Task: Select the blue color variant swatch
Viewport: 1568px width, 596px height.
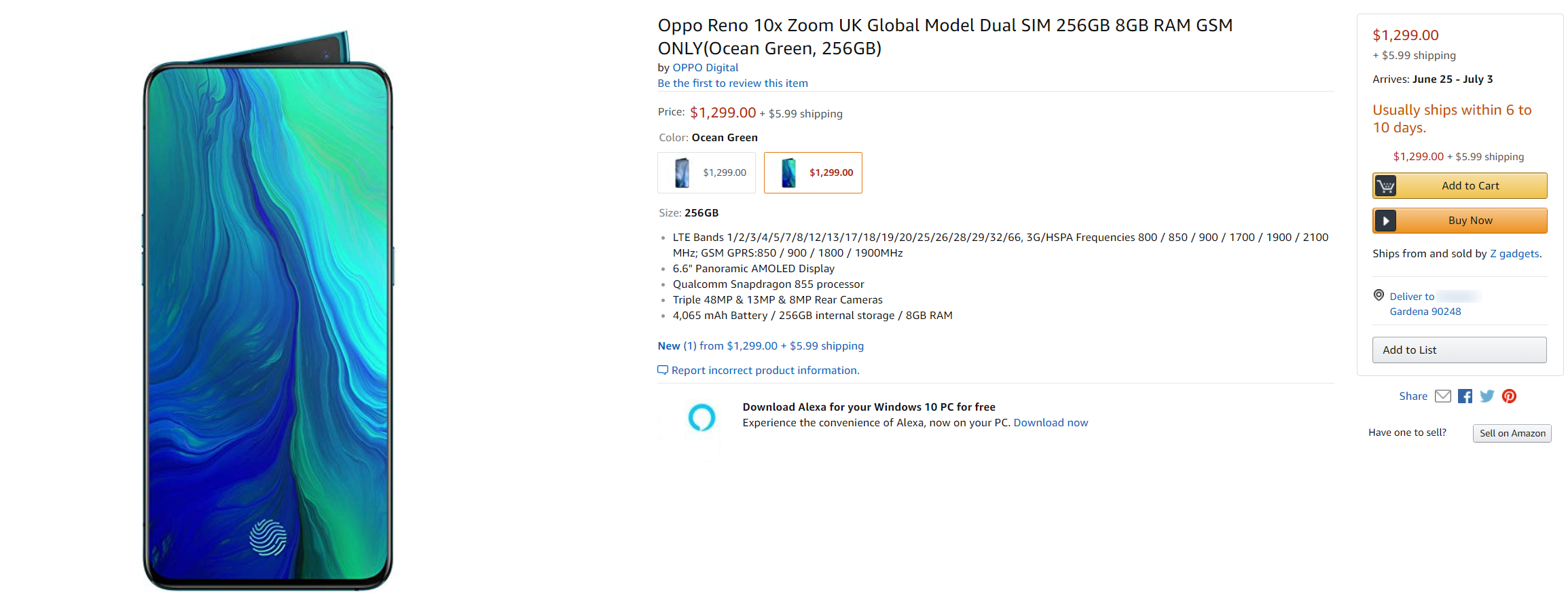Action: 706,172
